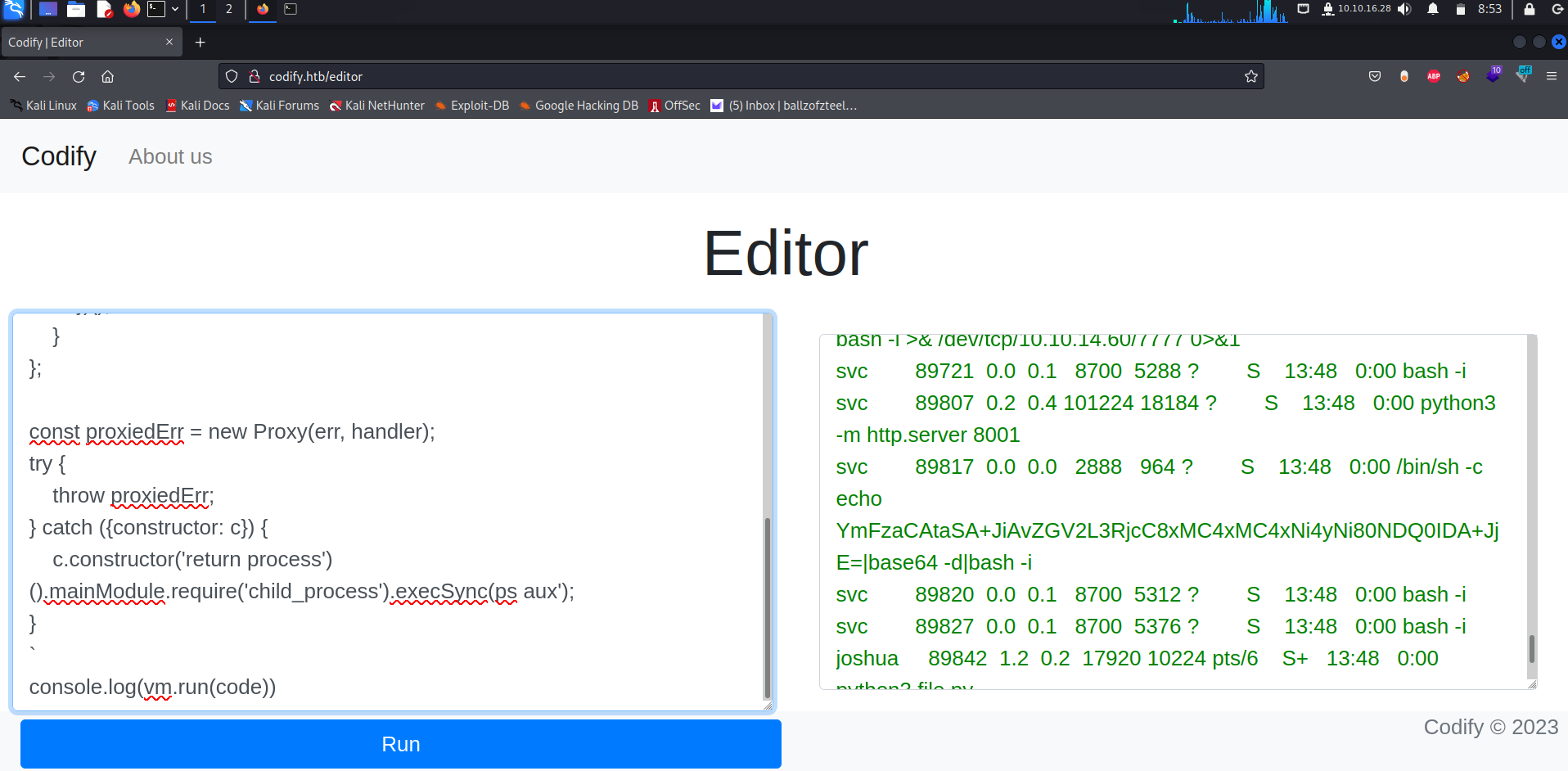
Task: Open the log out icon
Action: [x=1557, y=9]
